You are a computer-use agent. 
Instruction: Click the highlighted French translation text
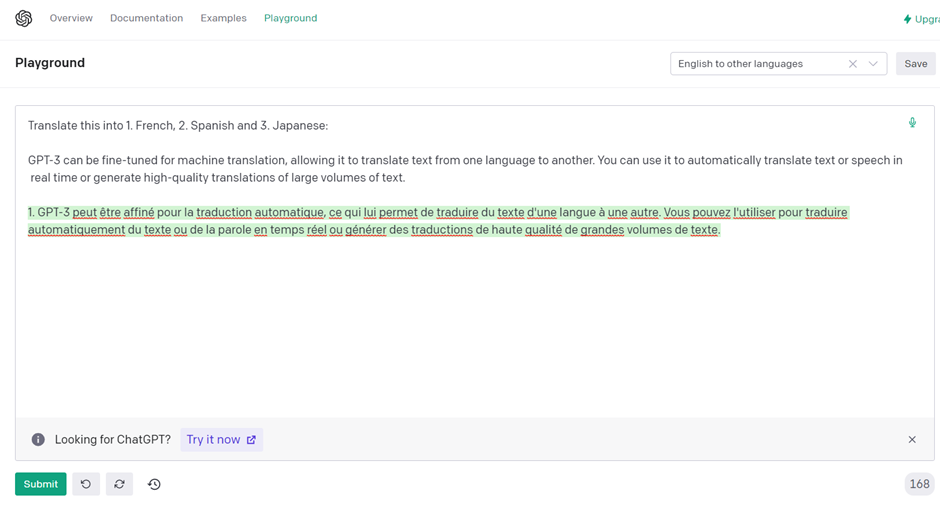pyautogui.click(x=438, y=221)
